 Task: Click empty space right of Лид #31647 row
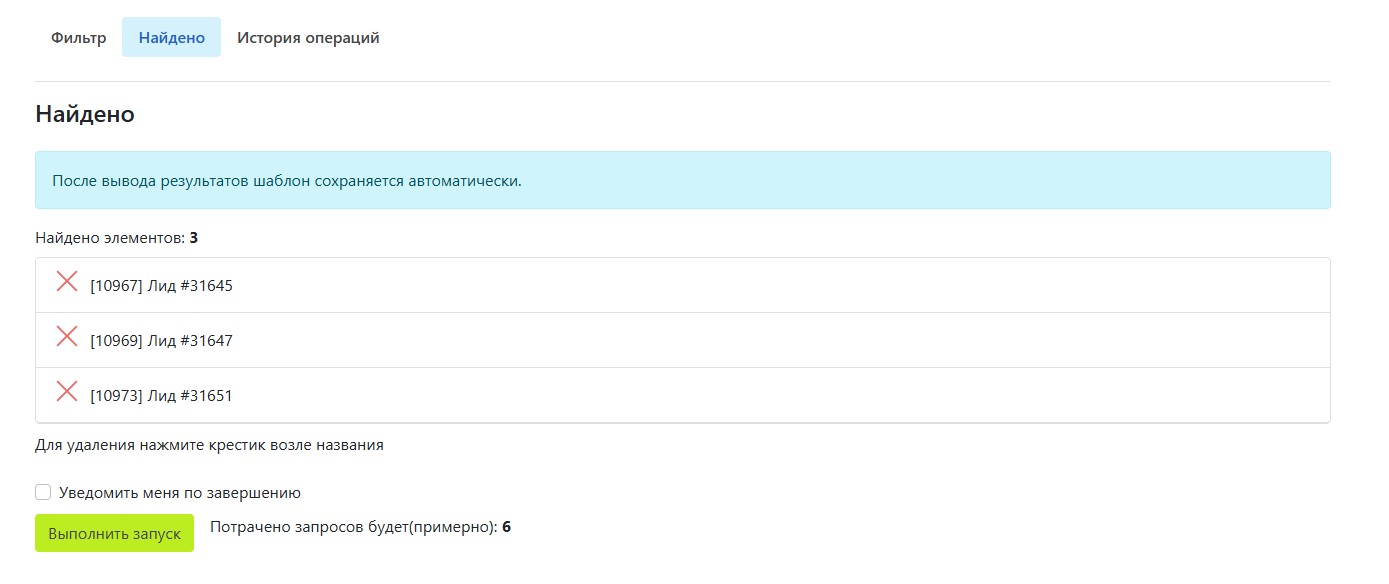(x=800, y=340)
